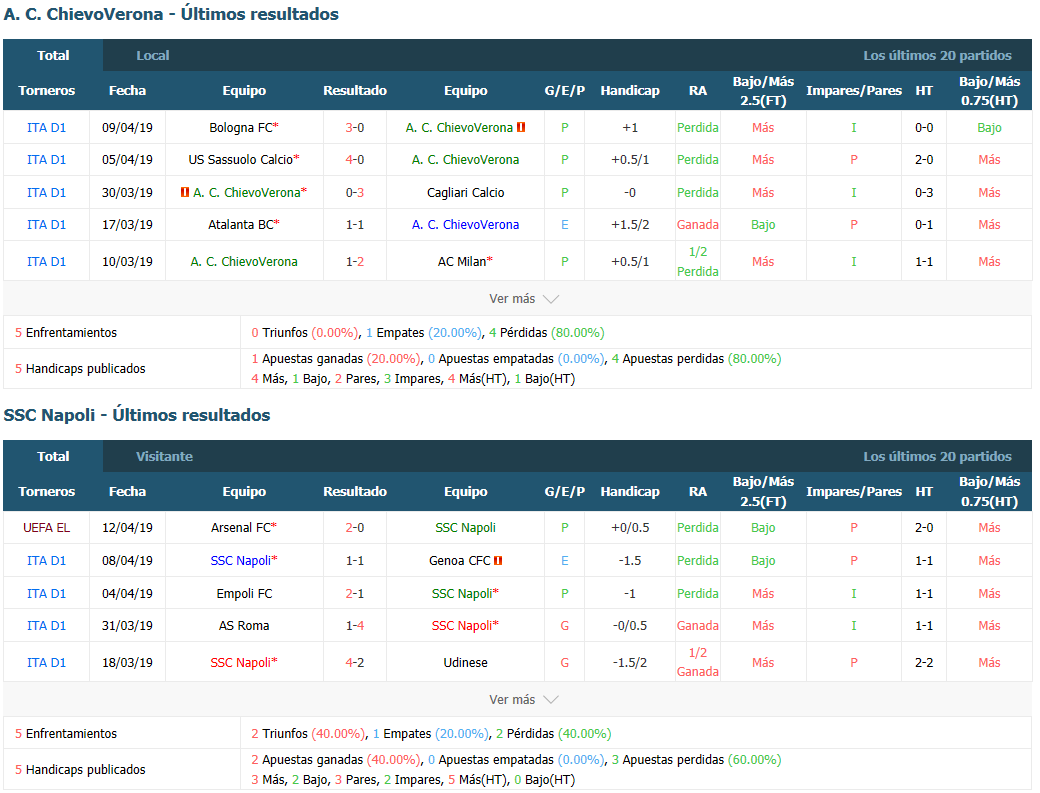Open Cagliari Calcio team page

[466, 192]
